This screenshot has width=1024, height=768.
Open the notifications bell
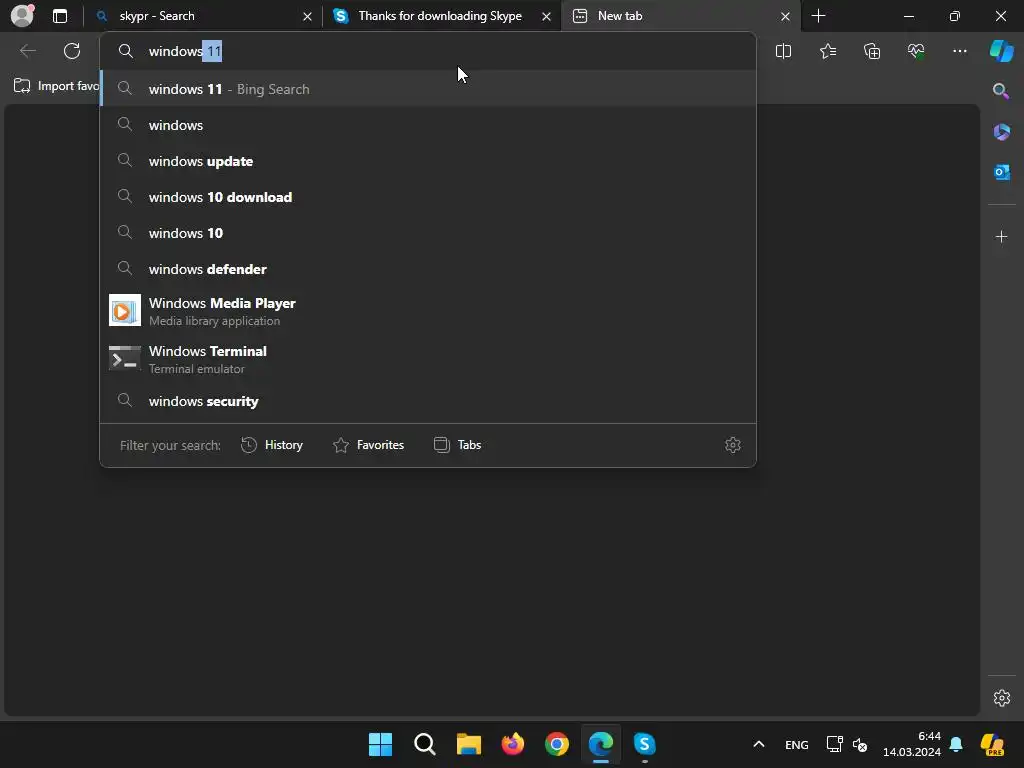[956, 744]
